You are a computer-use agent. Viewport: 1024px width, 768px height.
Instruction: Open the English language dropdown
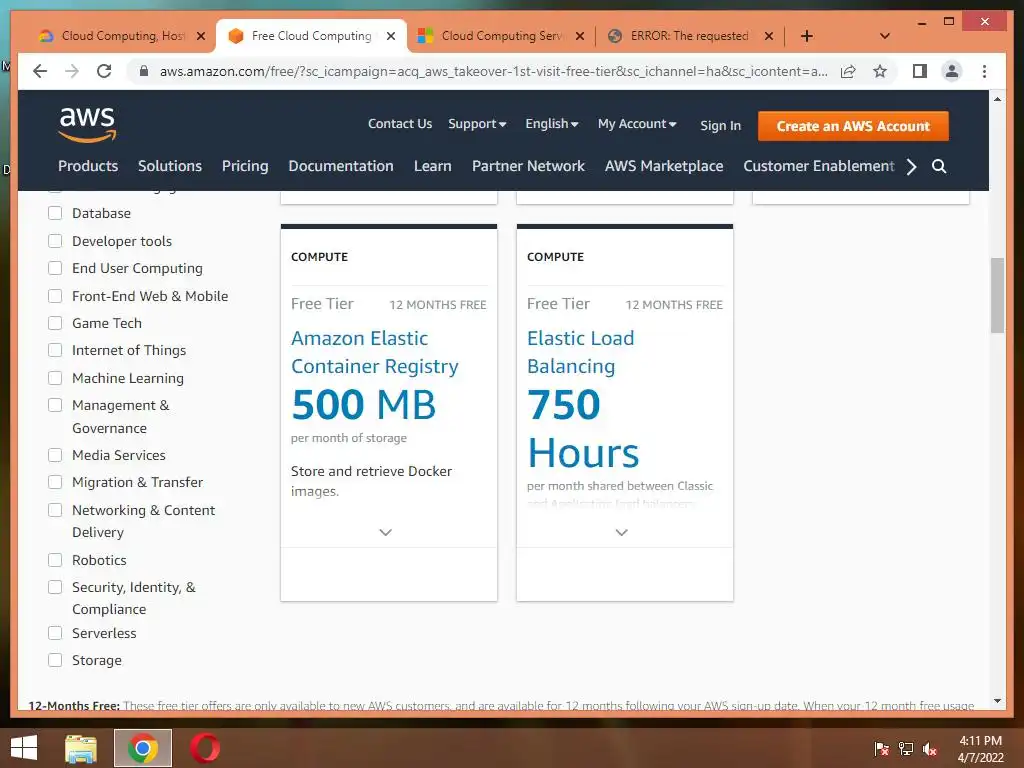552,124
